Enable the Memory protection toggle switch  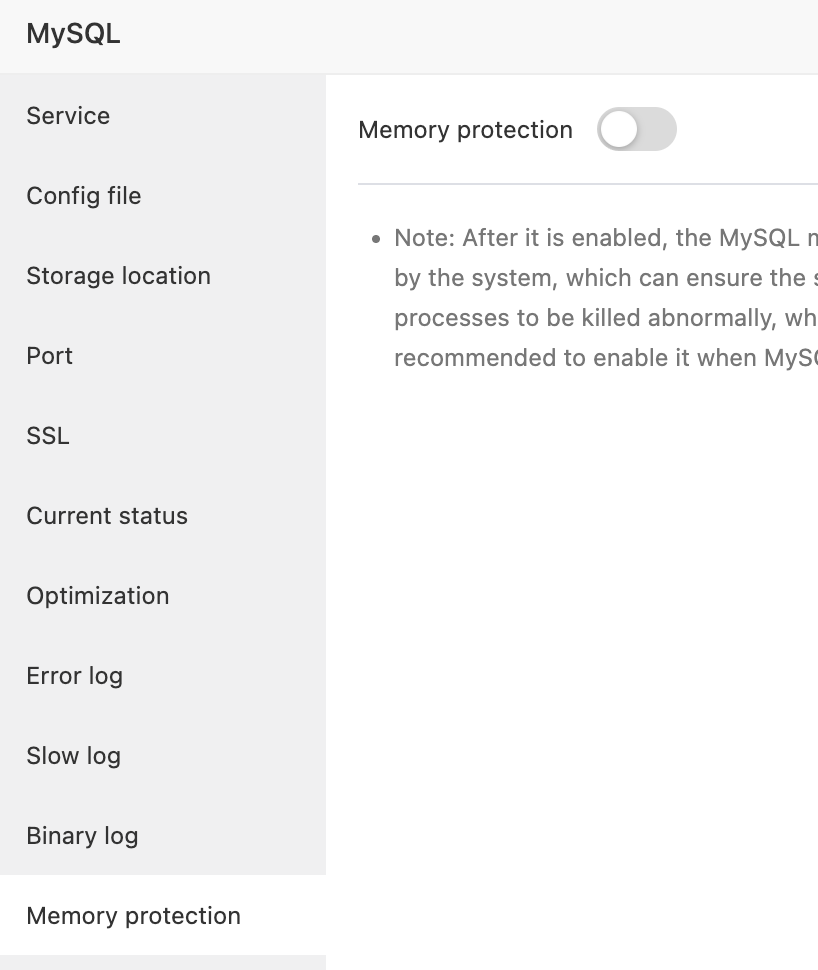coord(637,130)
